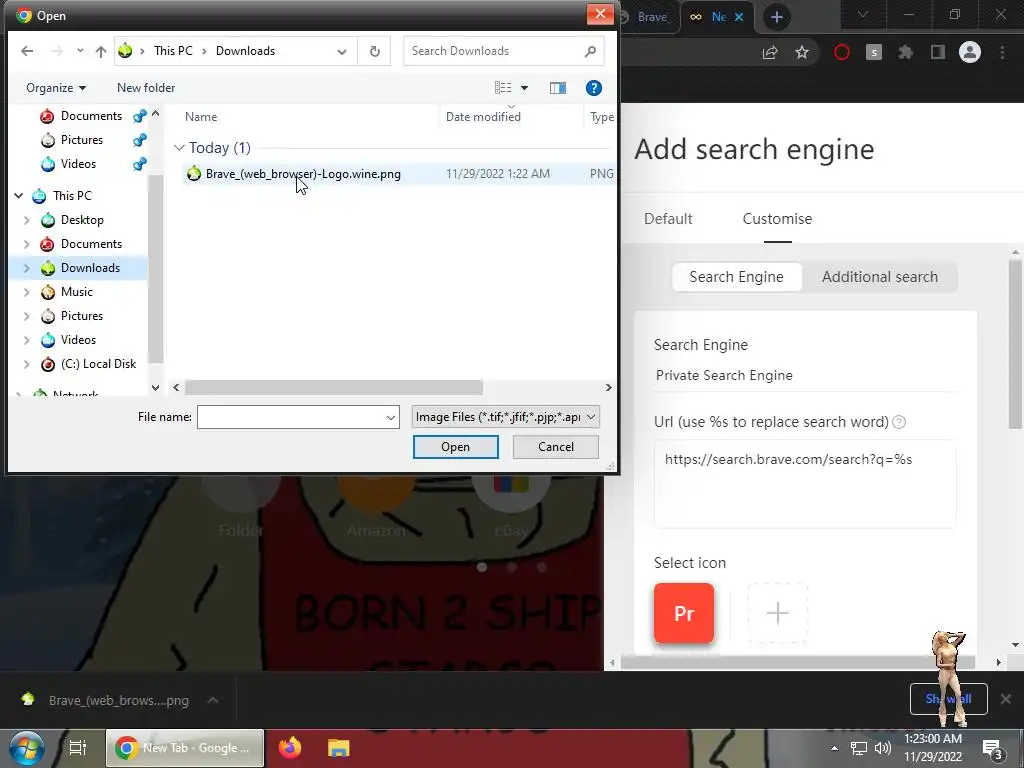This screenshot has width=1024, height=768.
Task: Open File name combo box dropdown
Action: [x=391, y=417]
